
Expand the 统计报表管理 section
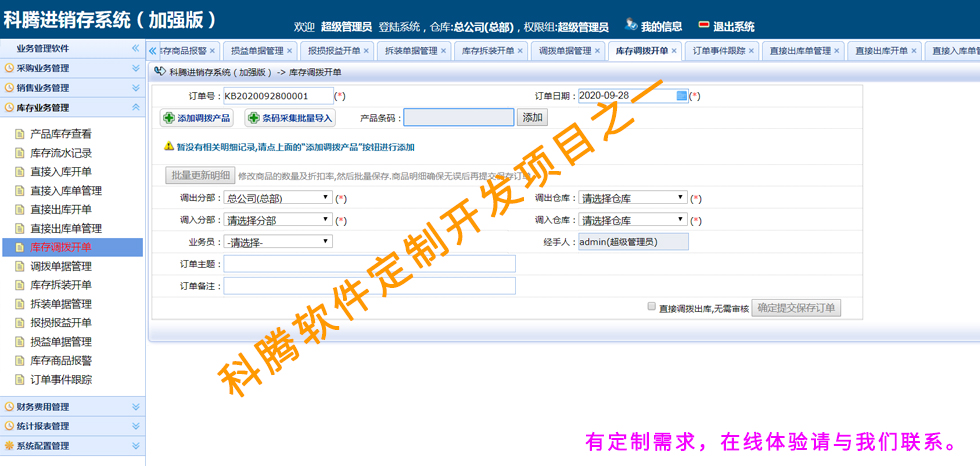click(x=136, y=426)
